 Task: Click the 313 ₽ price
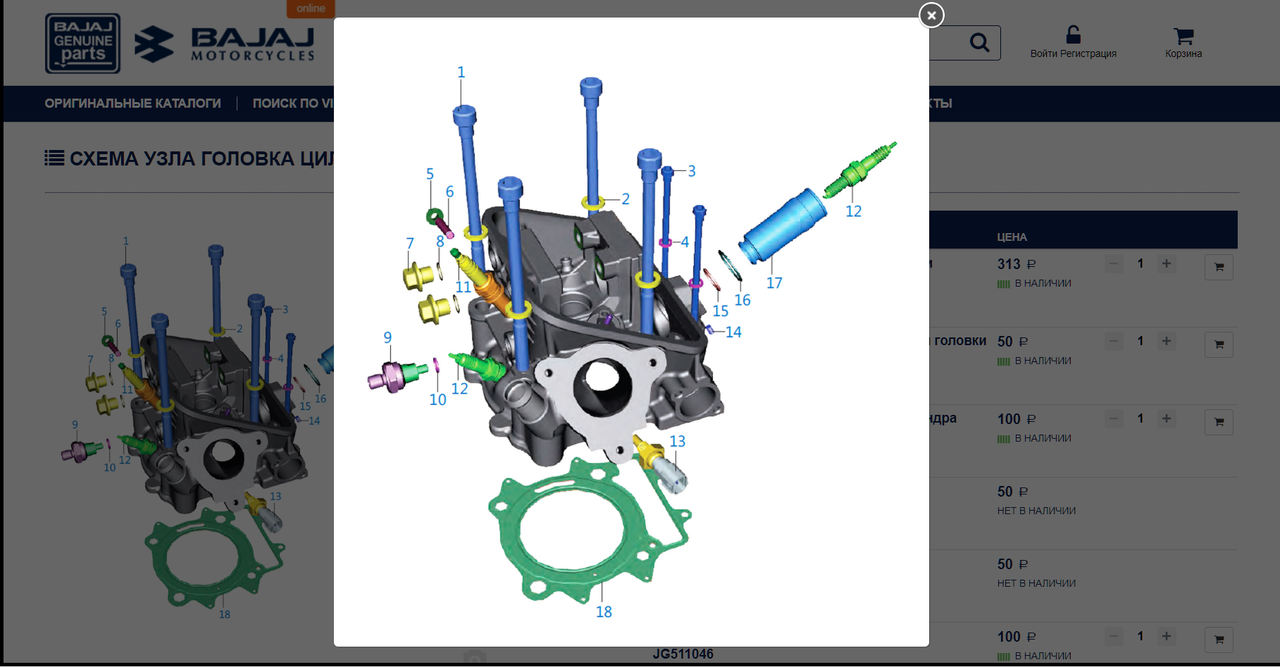[1016, 265]
